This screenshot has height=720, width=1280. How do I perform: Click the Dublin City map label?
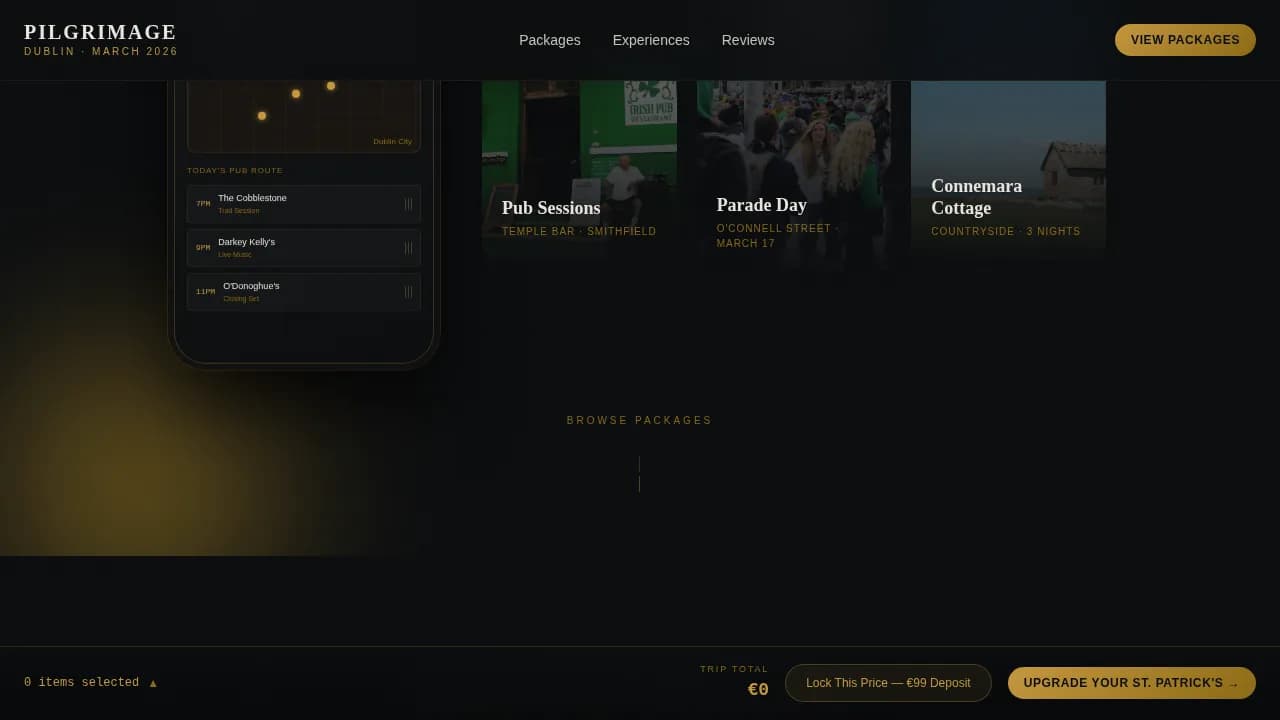[392, 142]
